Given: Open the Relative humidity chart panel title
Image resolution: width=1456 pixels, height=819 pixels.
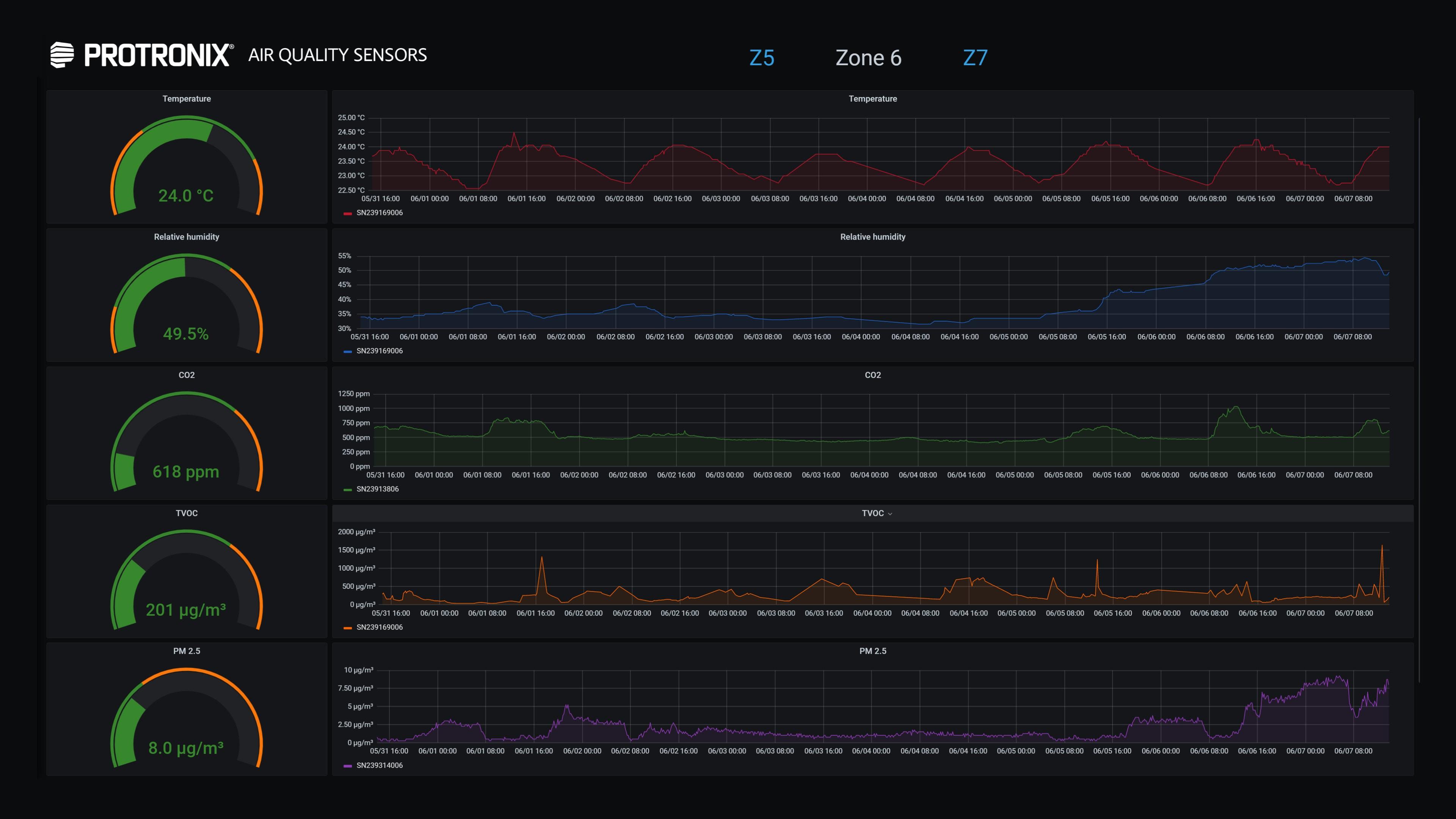Looking at the screenshot, I should pos(872,237).
